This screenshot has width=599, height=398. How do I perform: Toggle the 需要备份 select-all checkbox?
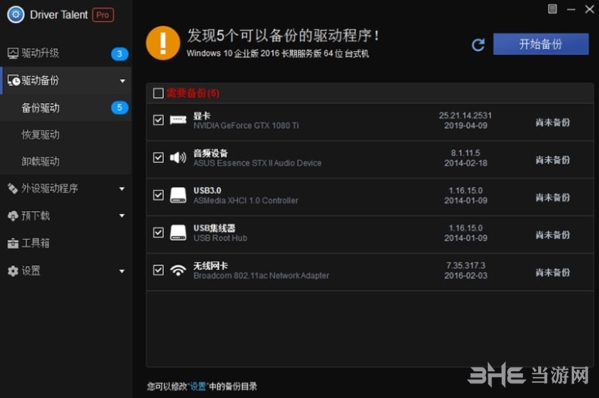158,93
